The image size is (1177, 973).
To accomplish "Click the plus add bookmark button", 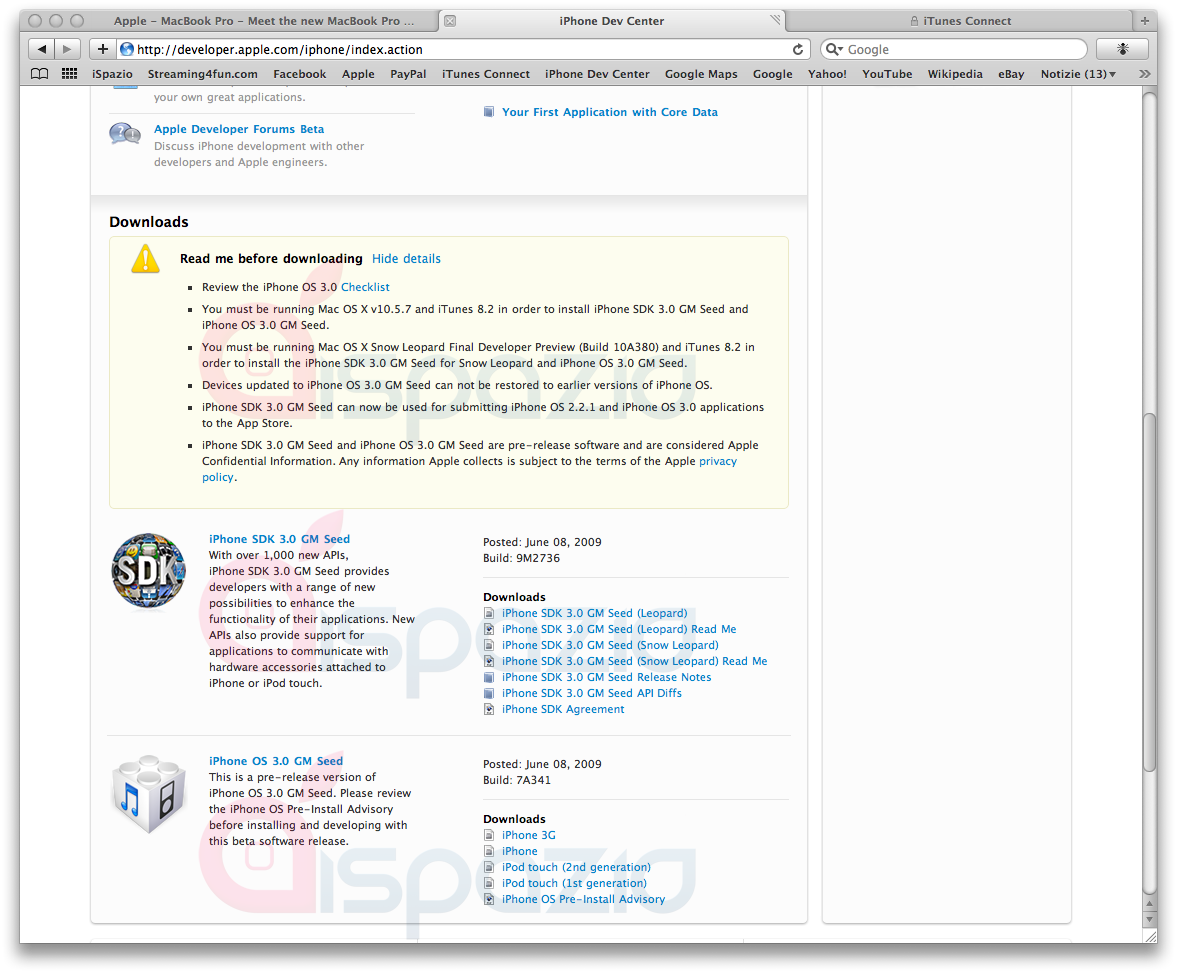I will [103, 50].
